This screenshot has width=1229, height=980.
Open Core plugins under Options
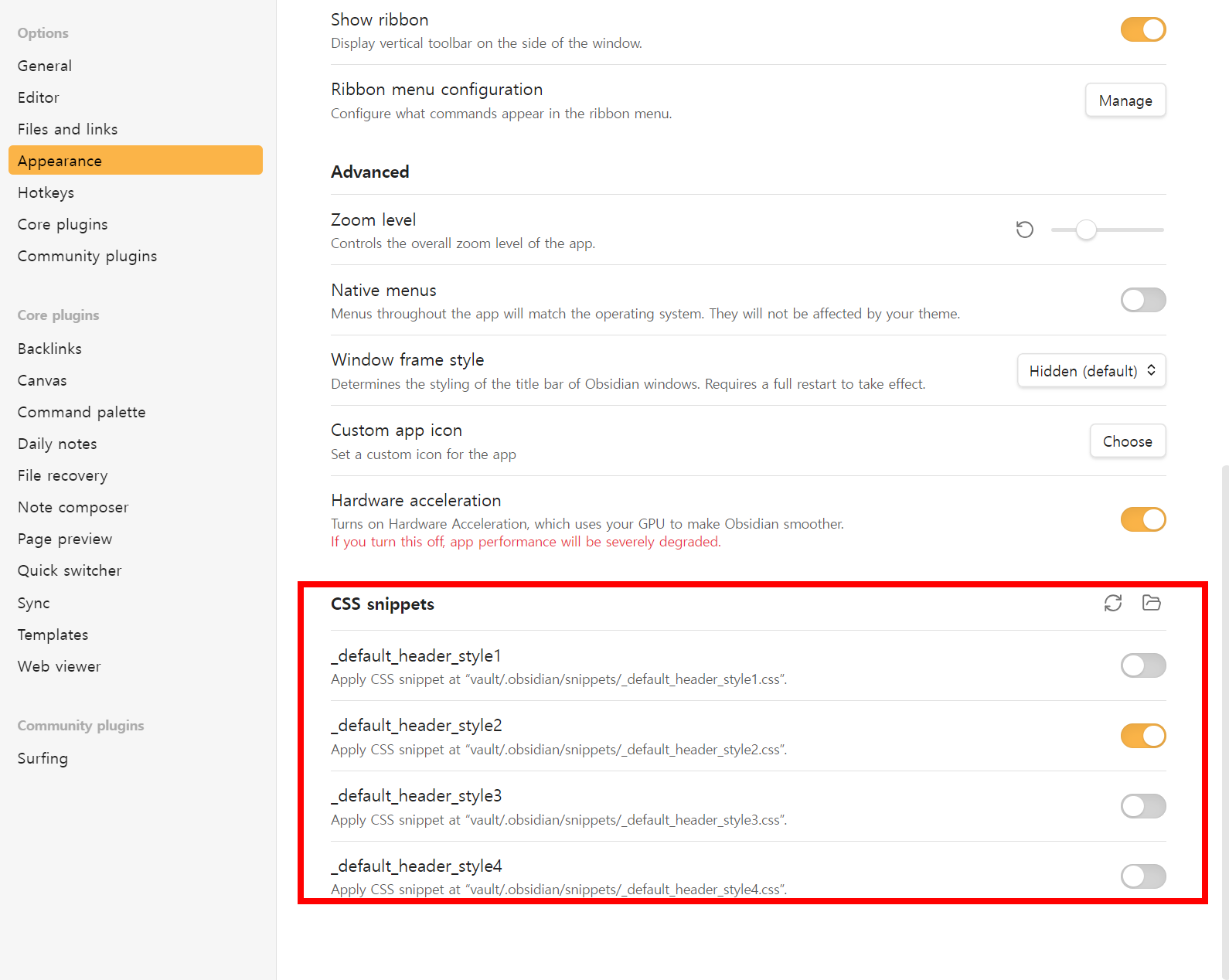point(135,224)
